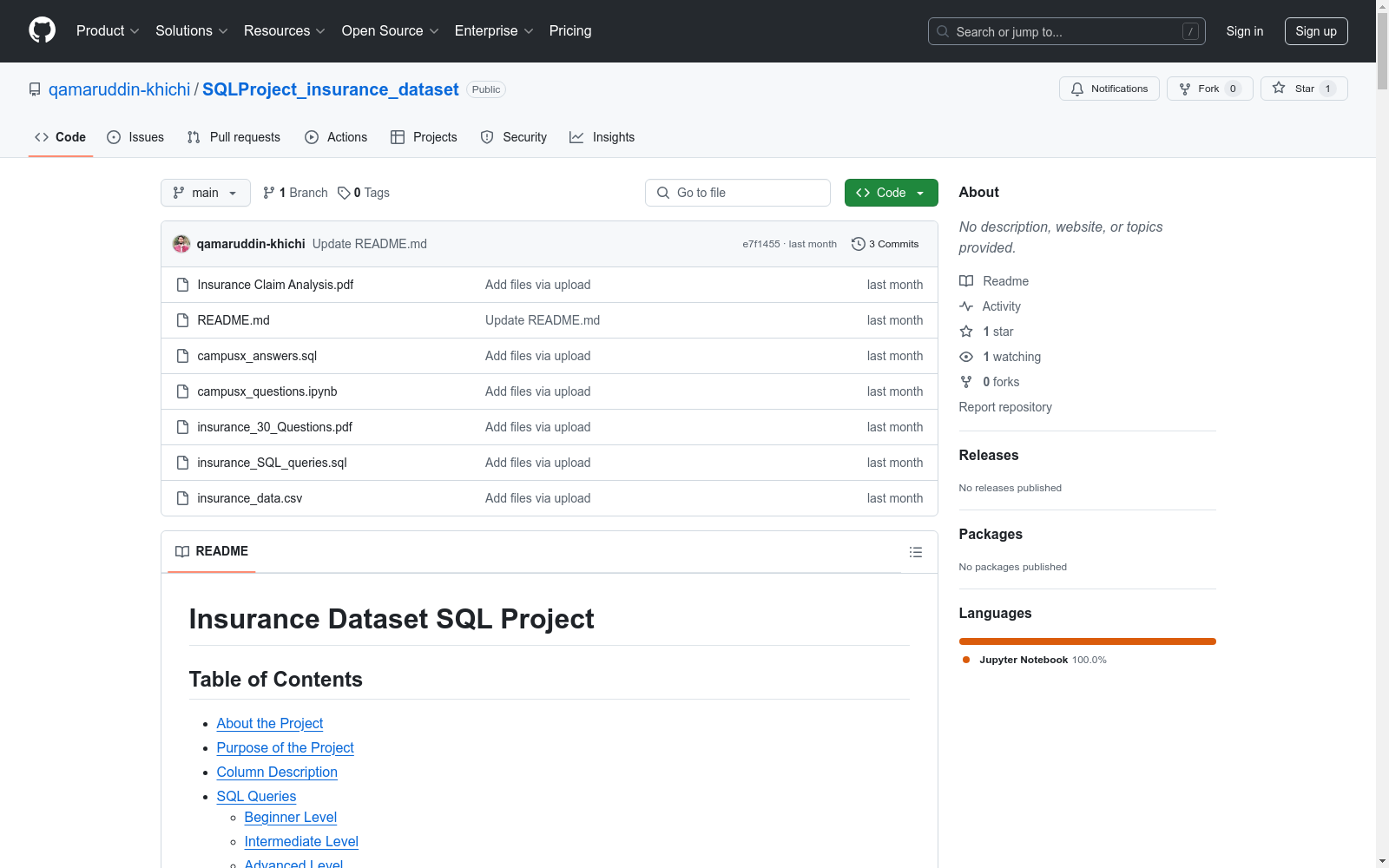Viewport: 1389px width, 868px height.
Task: Click the file icon next to insurance_data.csv
Action: [x=182, y=498]
